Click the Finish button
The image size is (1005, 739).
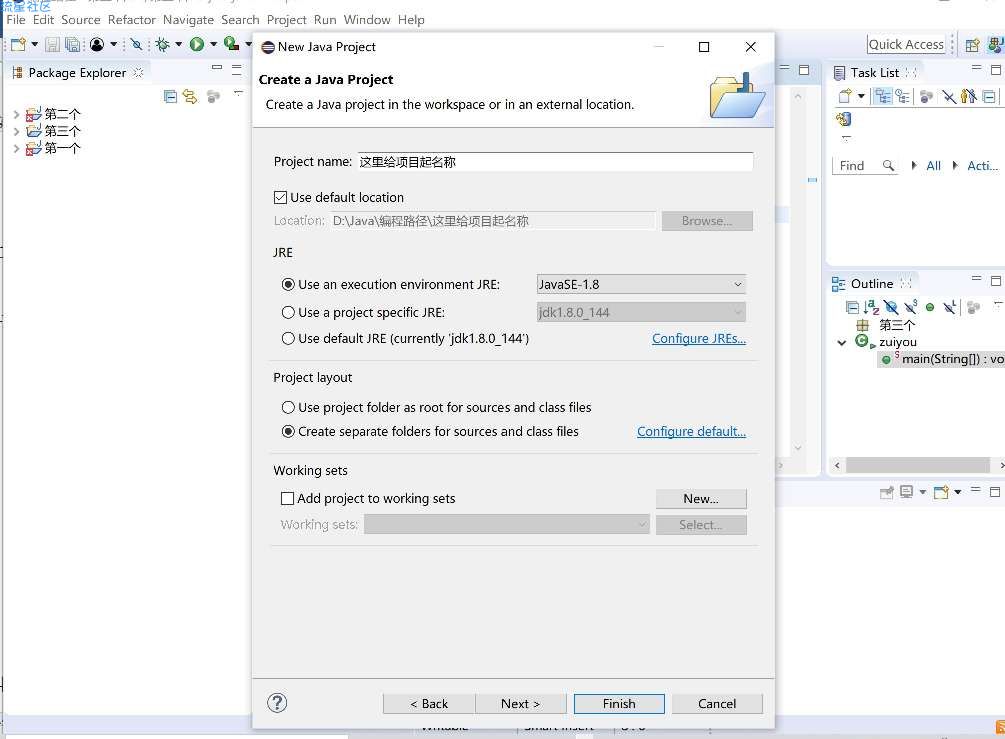coord(619,704)
